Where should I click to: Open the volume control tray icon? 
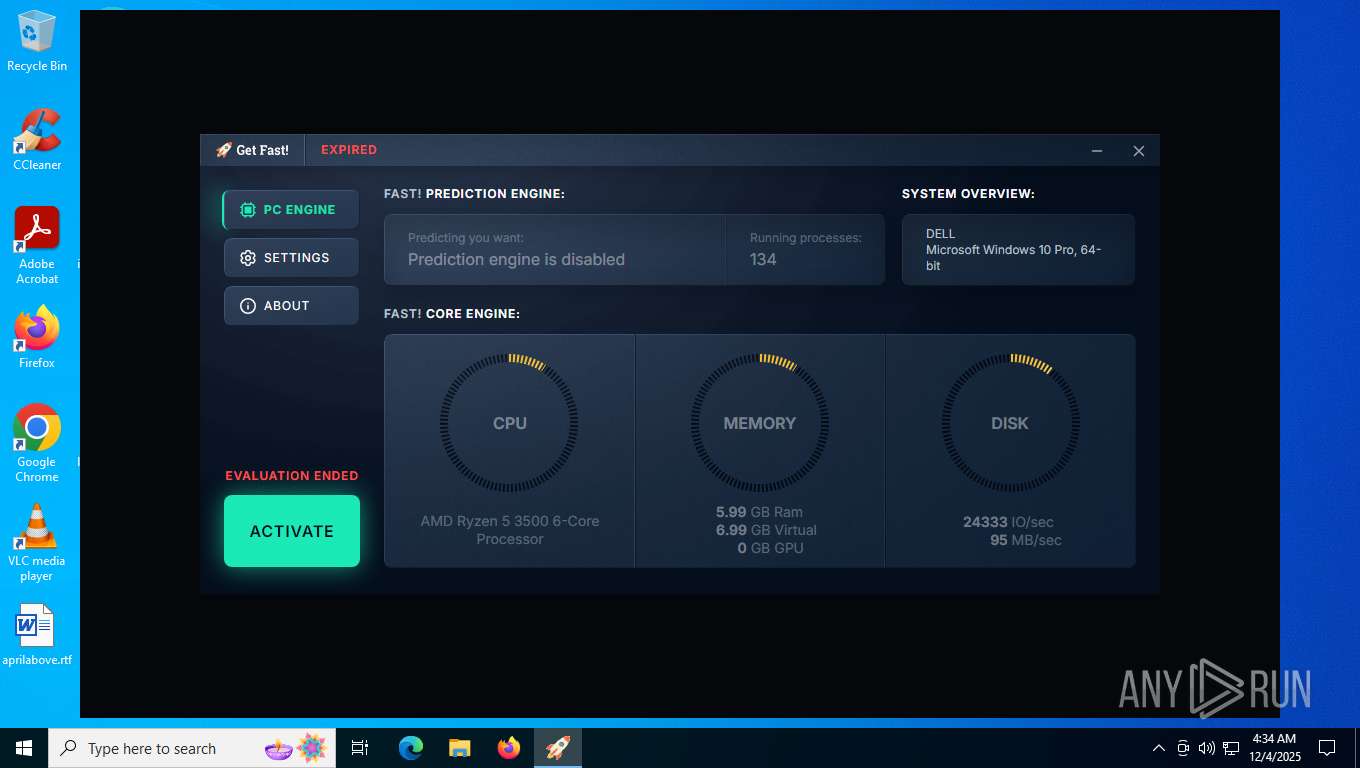1207,748
